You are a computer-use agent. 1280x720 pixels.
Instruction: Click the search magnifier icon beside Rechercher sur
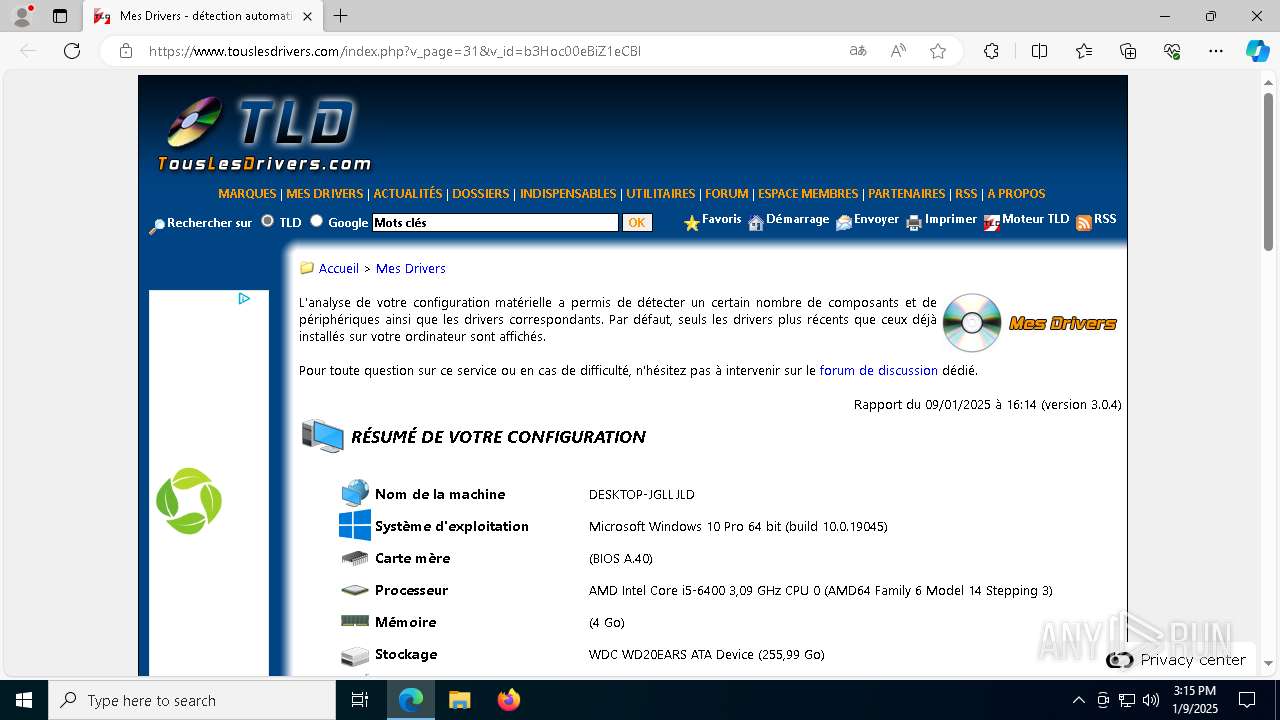click(157, 226)
